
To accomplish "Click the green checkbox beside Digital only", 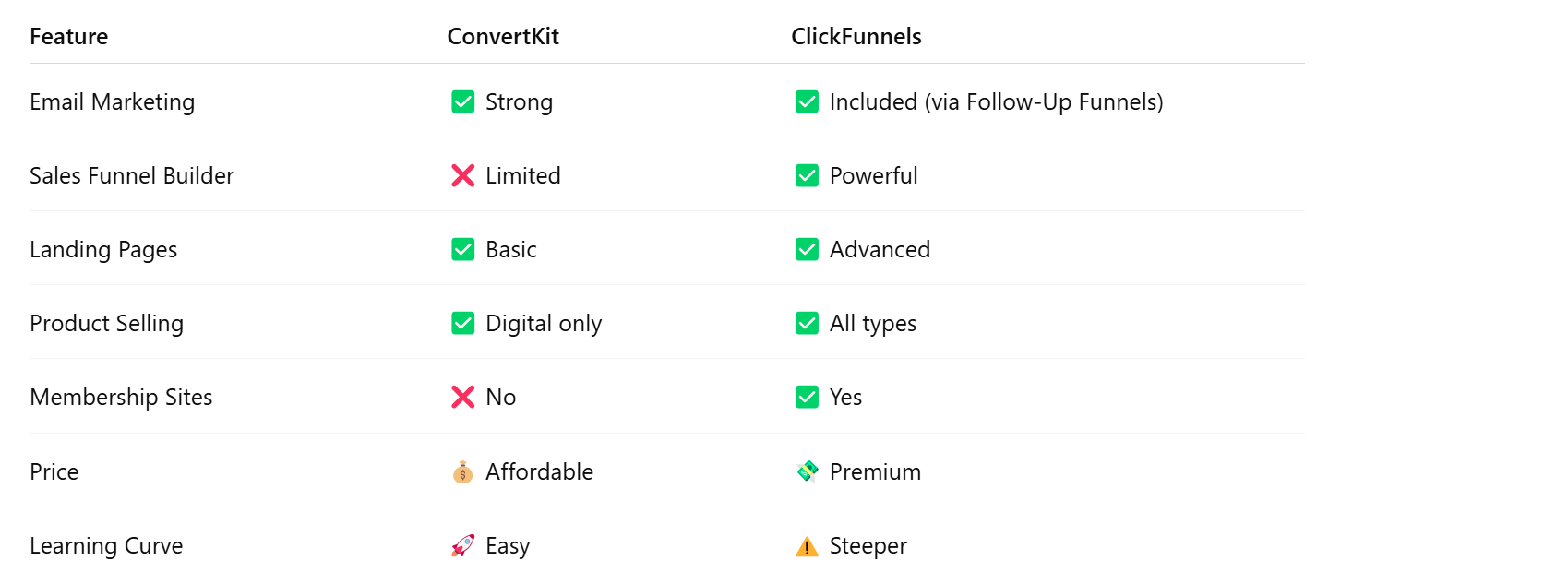I will [463, 323].
